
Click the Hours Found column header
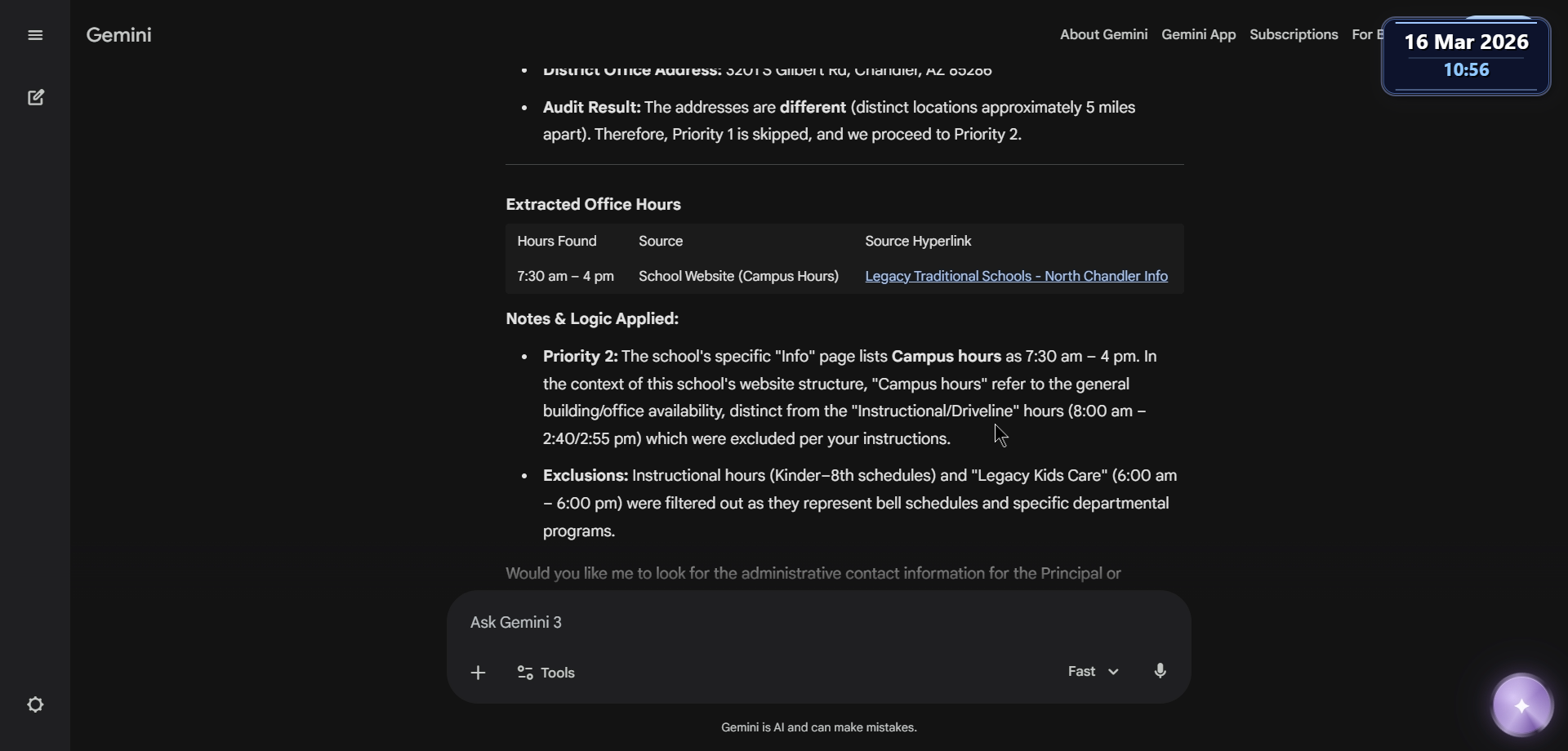pos(557,241)
